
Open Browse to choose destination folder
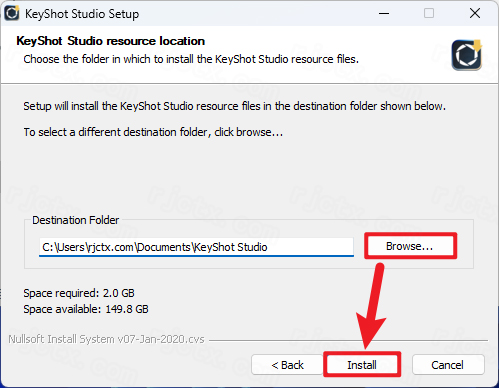(x=410, y=246)
